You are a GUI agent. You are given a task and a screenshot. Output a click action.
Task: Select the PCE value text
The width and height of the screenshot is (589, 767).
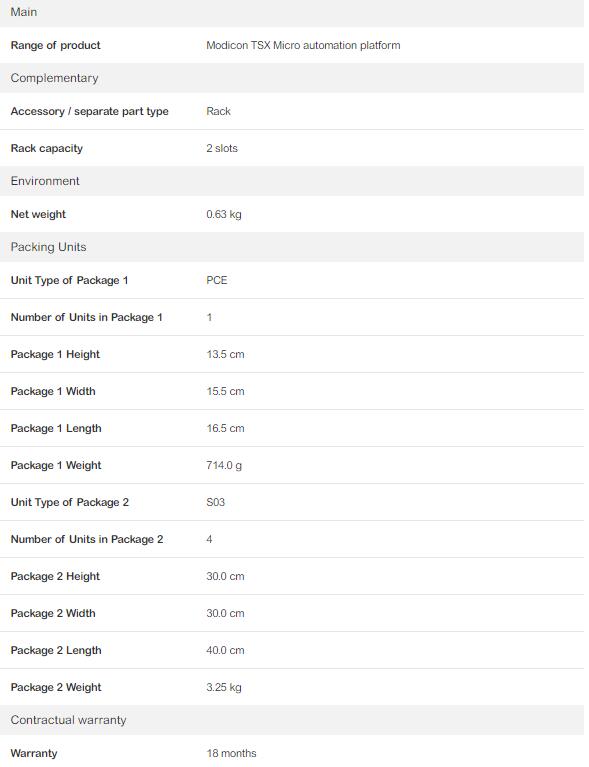click(x=217, y=280)
